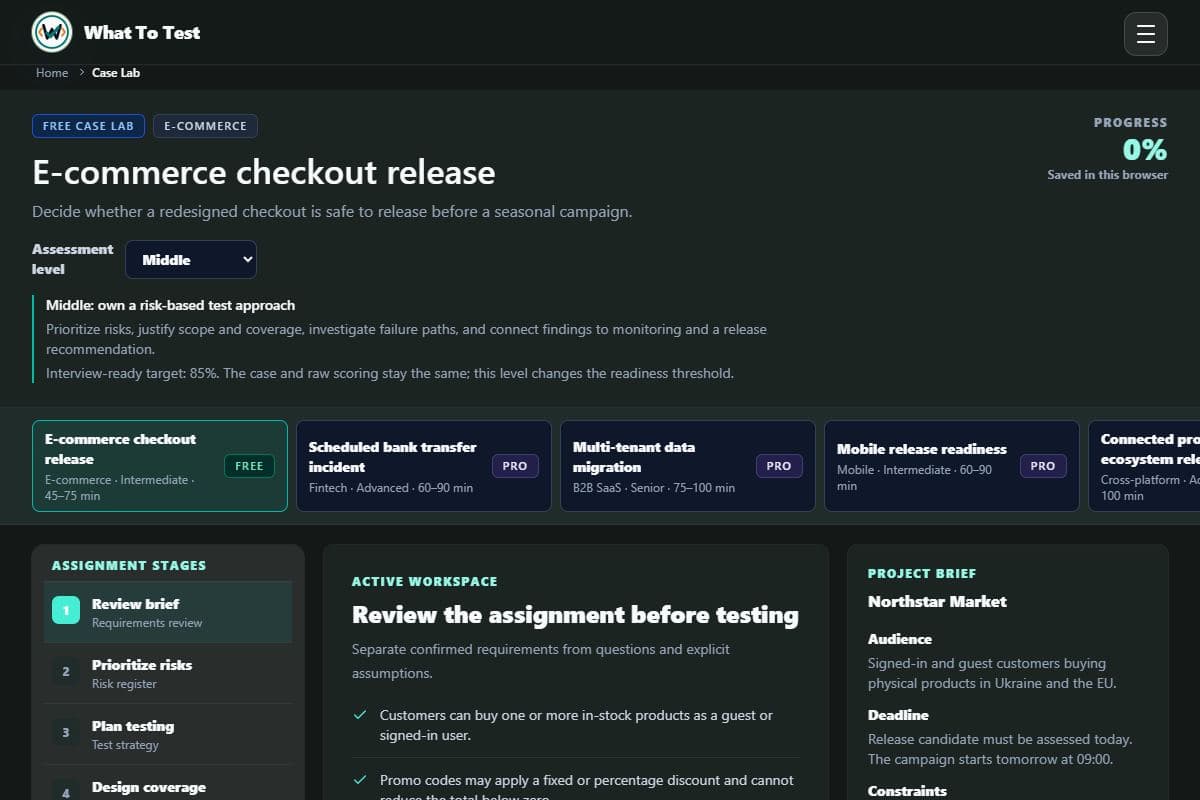This screenshot has width=1200, height=800.
Task: Click the 'Deadline' heading in project brief
Action: point(898,715)
